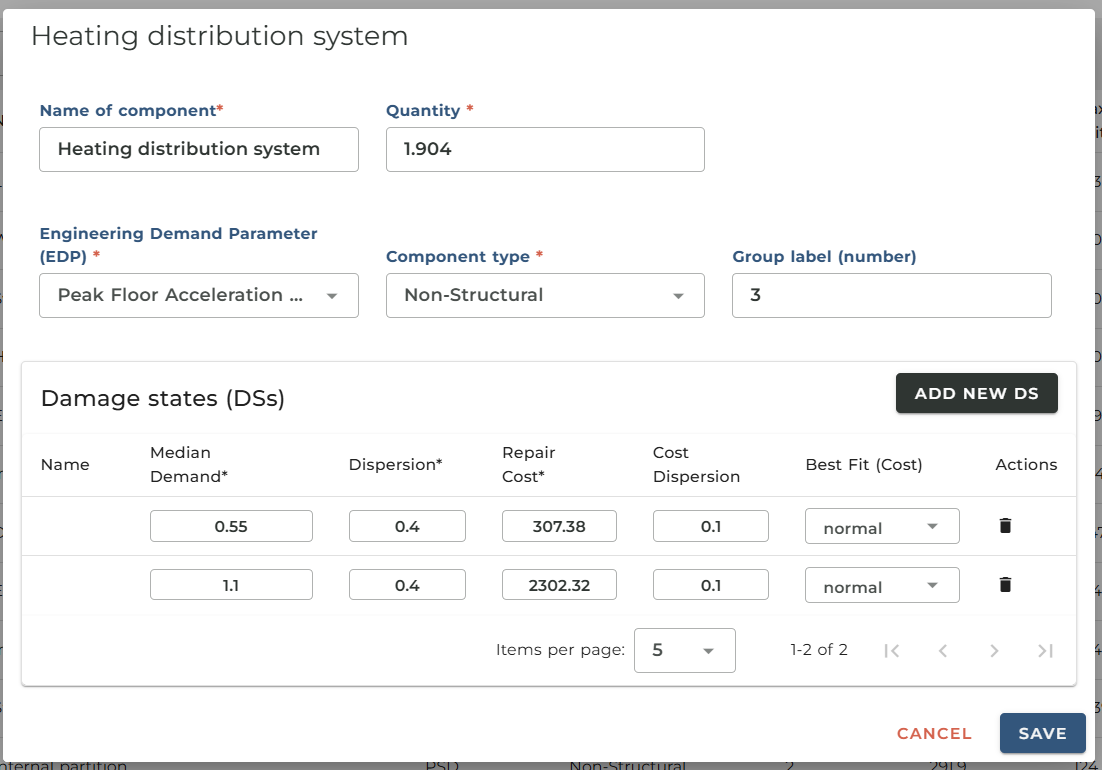Open the Engineering Demand Parameter dropdown
Image resolution: width=1102 pixels, height=770 pixels.
click(x=199, y=295)
